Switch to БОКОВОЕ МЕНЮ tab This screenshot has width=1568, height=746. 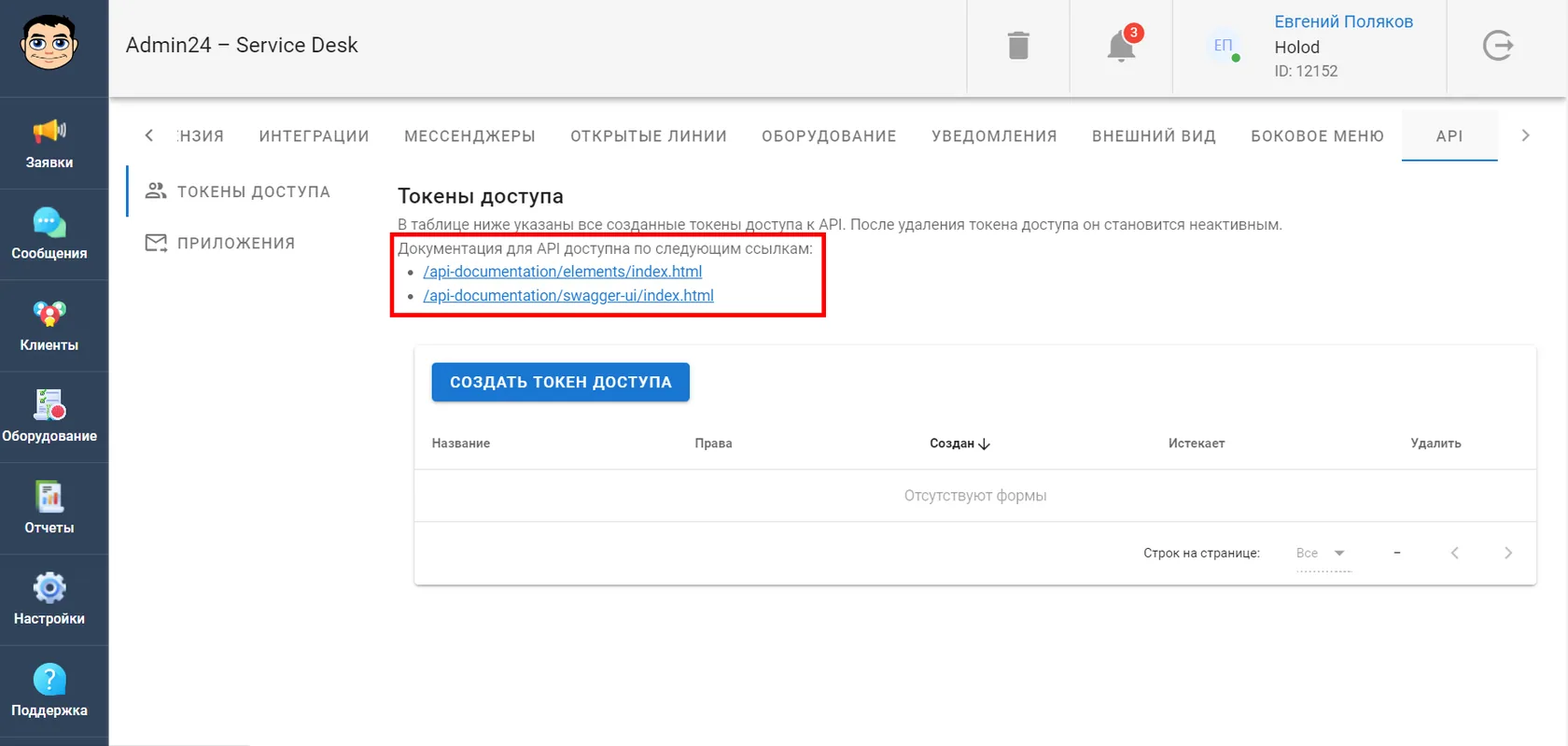[1317, 136]
